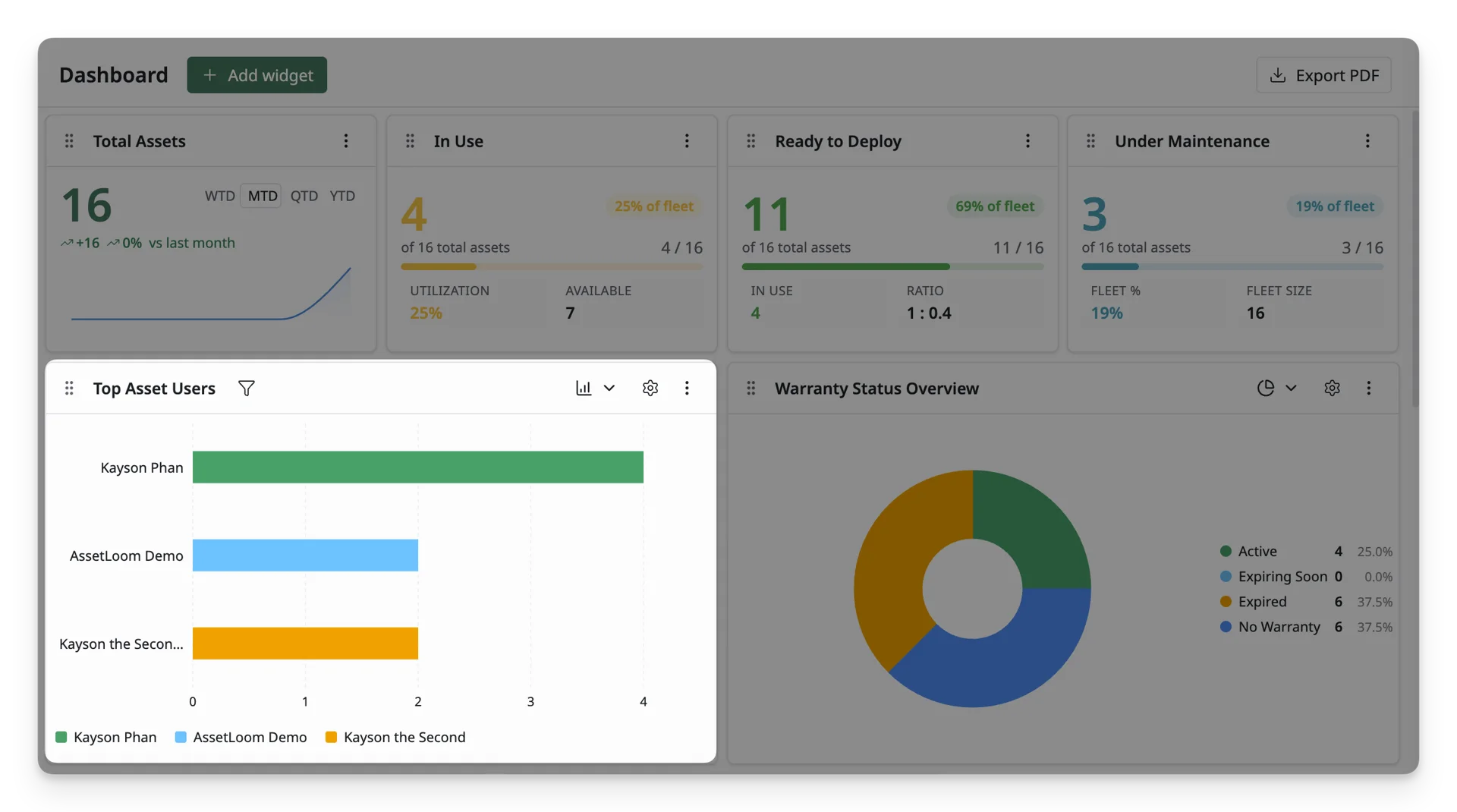This screenshot has height=812, width=1457.
Task: Grab the Total Assets drag handle
Action: (x=69, y=141)
